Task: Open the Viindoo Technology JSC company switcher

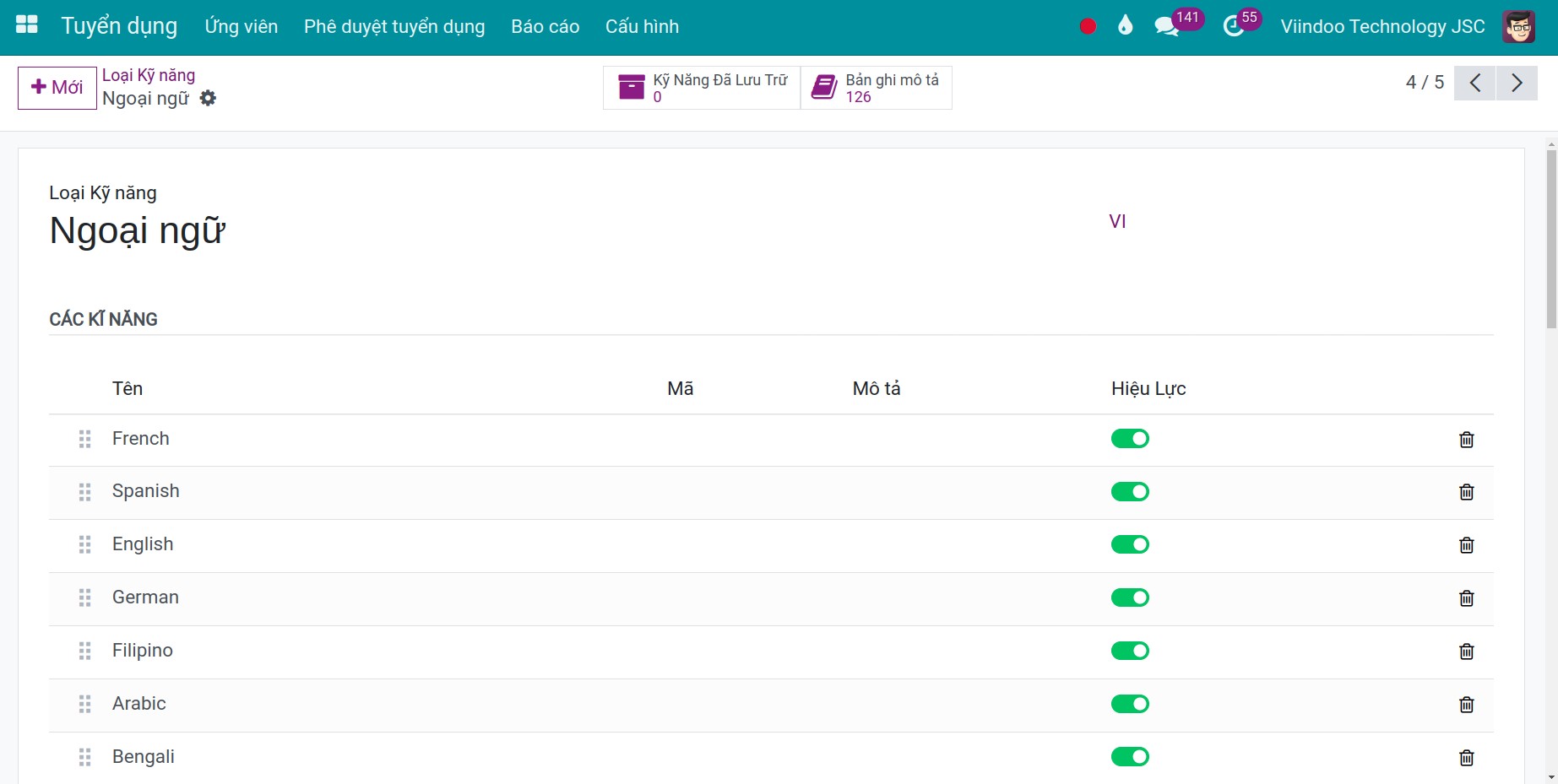Action: pos(1382,27)
